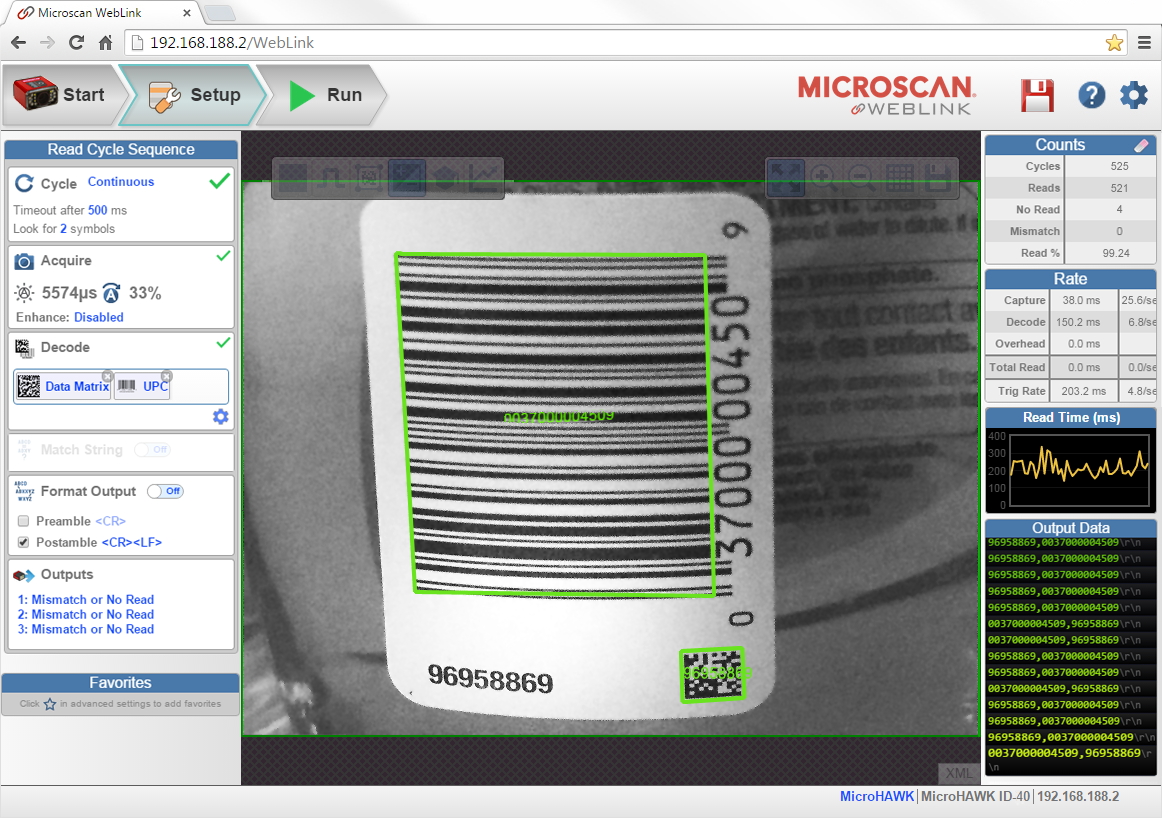The width and height of the screenshot is (1162, 818).
Task: Click the Data Matrix code region in image
Action: [x=712, y=674]
